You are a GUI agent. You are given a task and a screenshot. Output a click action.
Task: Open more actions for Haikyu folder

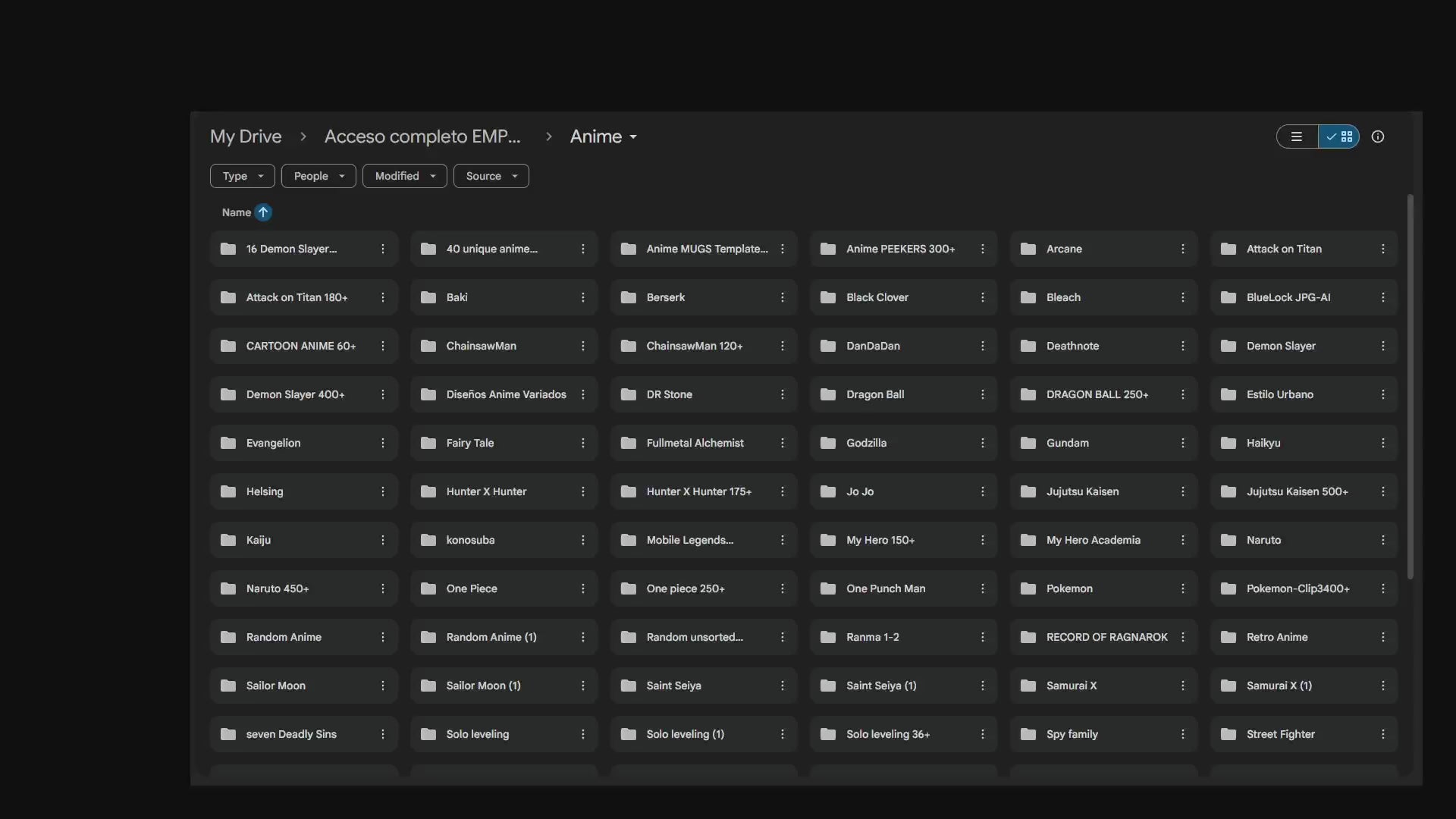pyautogui.click(x=1382, y=443)
